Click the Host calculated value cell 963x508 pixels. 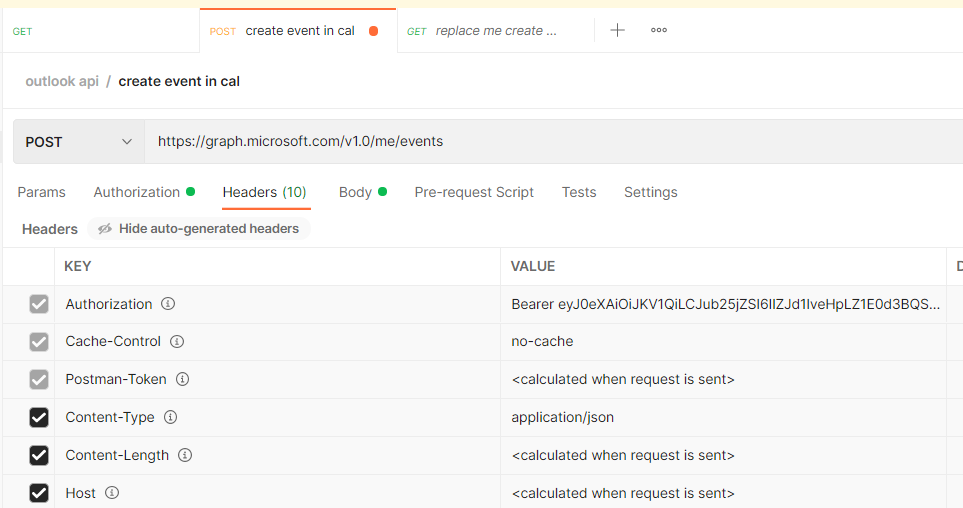coord(723,493)
